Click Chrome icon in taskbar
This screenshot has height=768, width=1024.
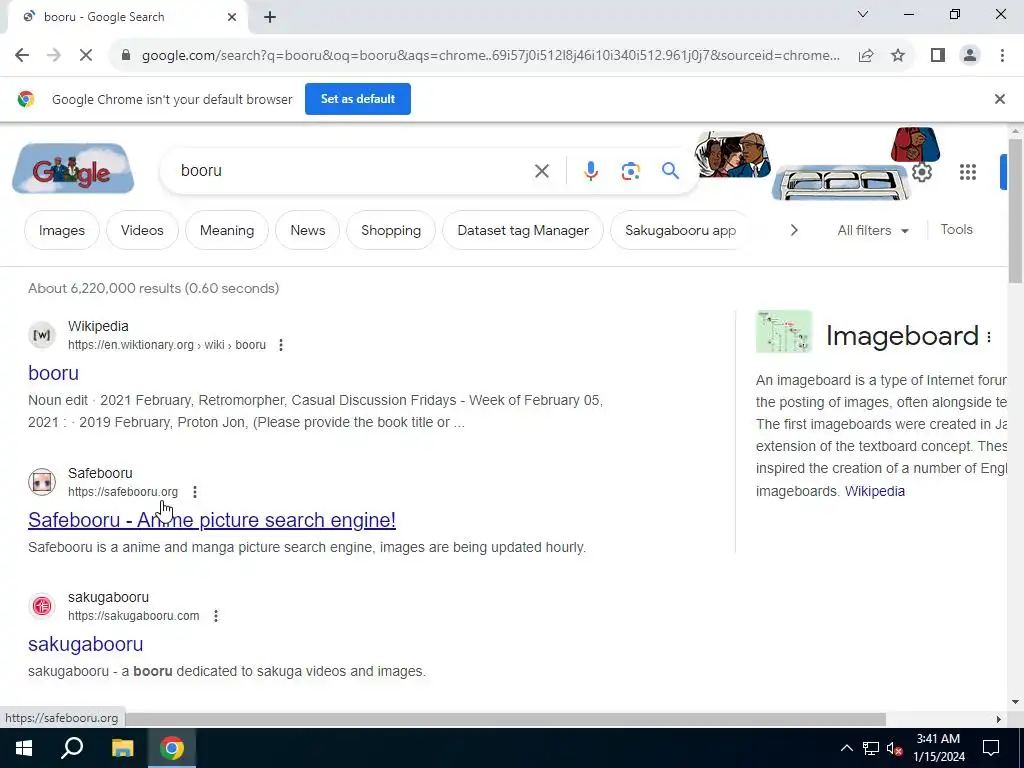click(x=172, y=748)
